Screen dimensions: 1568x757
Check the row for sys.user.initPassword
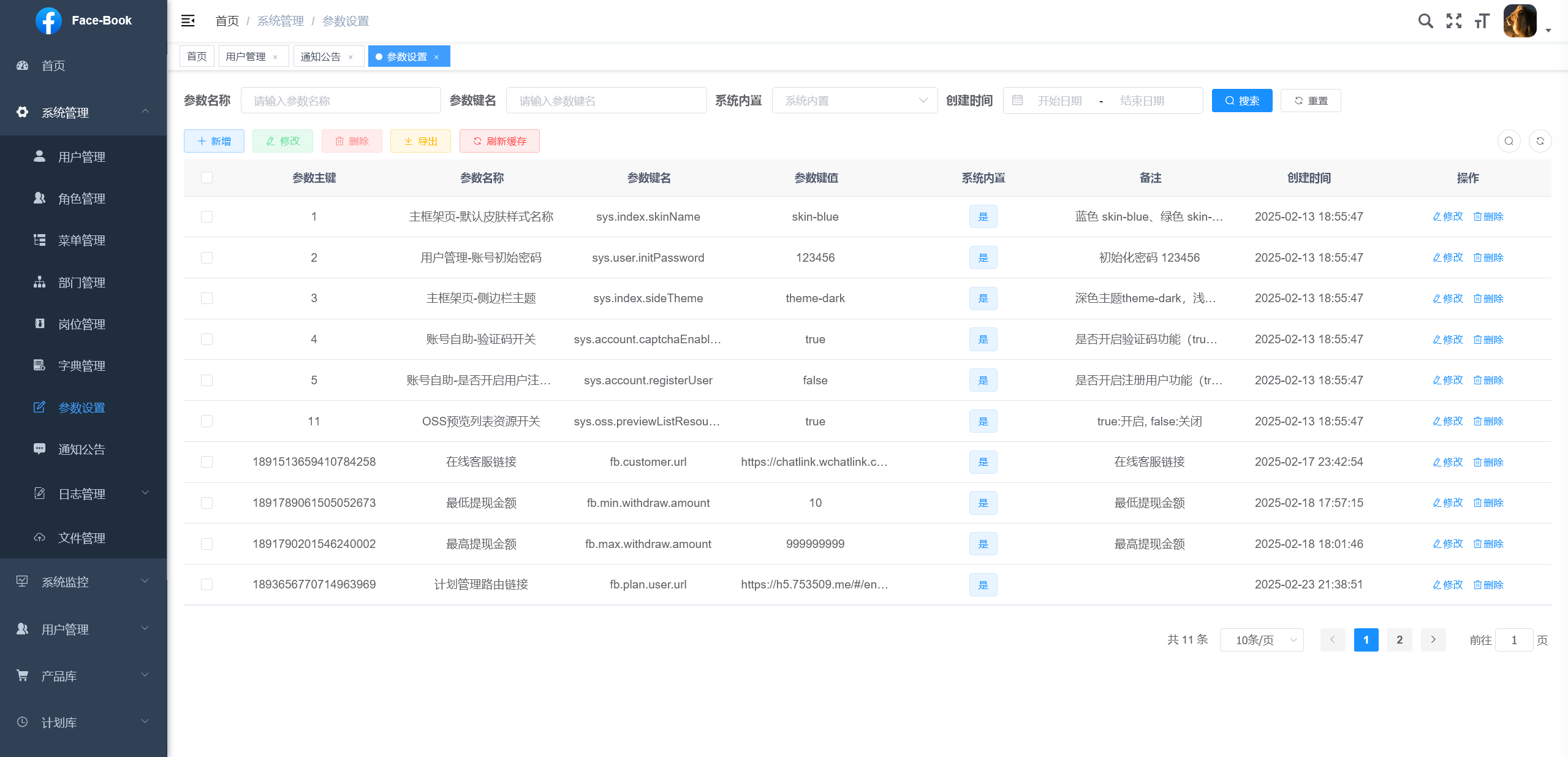click(207, 257)
